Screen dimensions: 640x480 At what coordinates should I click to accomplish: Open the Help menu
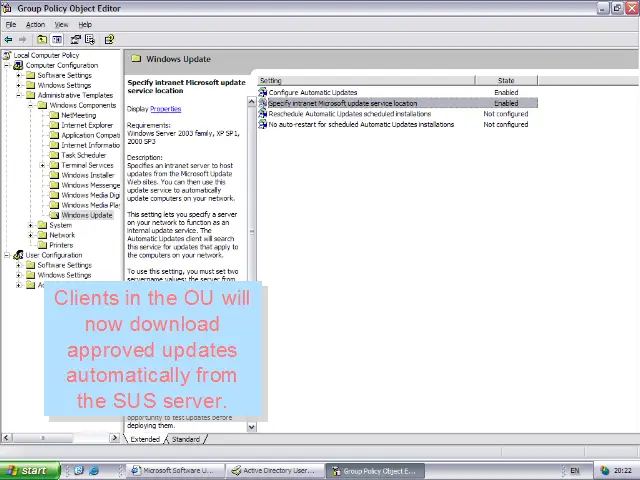pyautogui.click(x=85, y=24)
